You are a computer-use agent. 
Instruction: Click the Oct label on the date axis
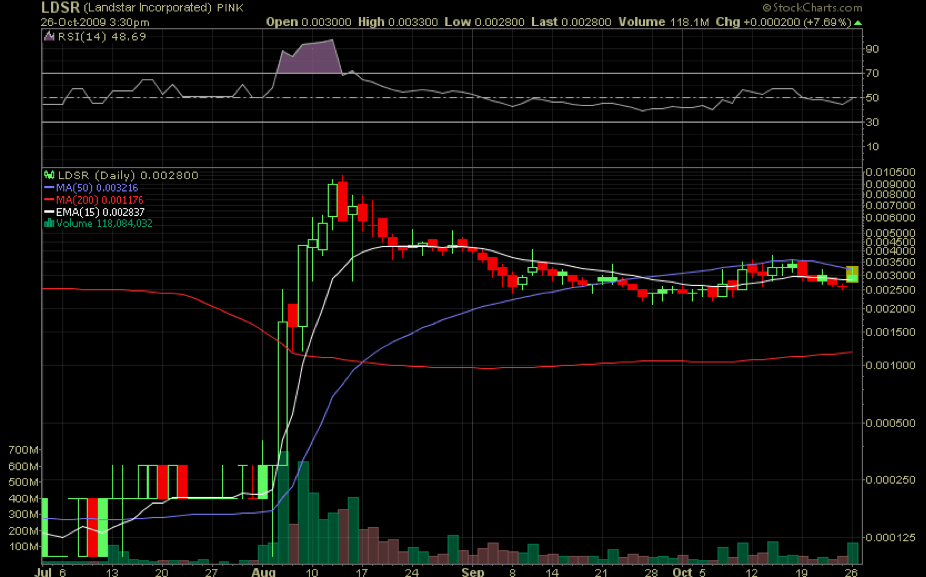coord(682,572)
